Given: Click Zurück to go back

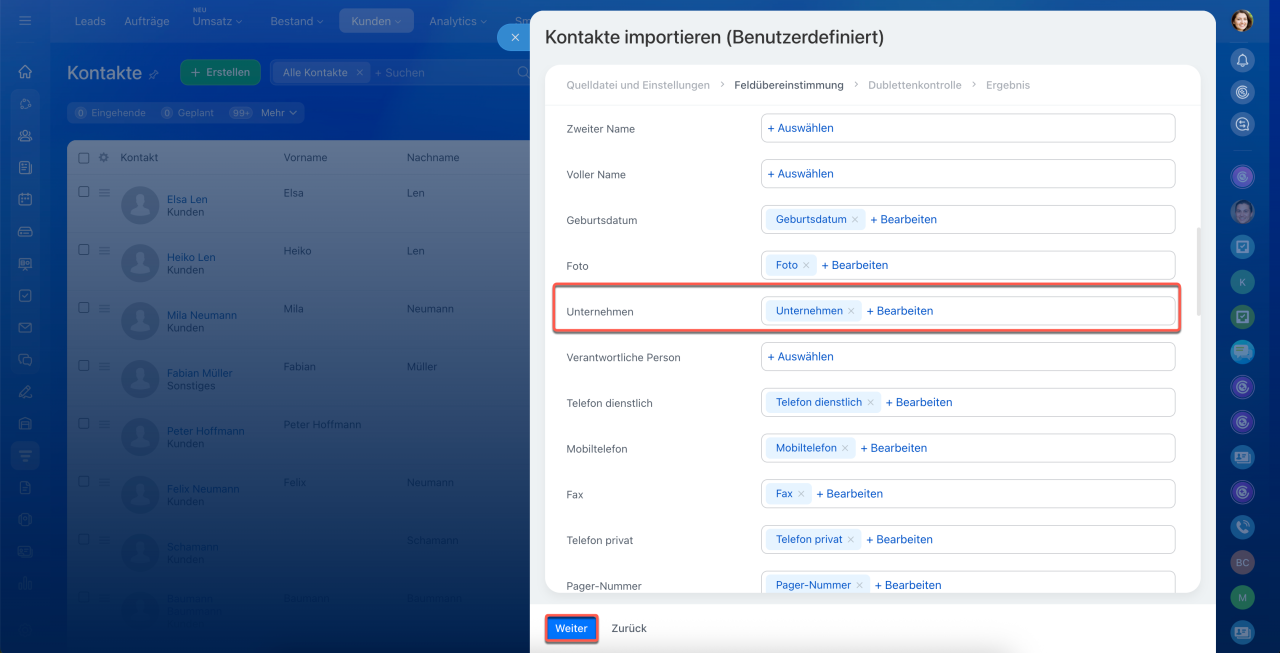Looking at the screenshot, I should (629, 628).
